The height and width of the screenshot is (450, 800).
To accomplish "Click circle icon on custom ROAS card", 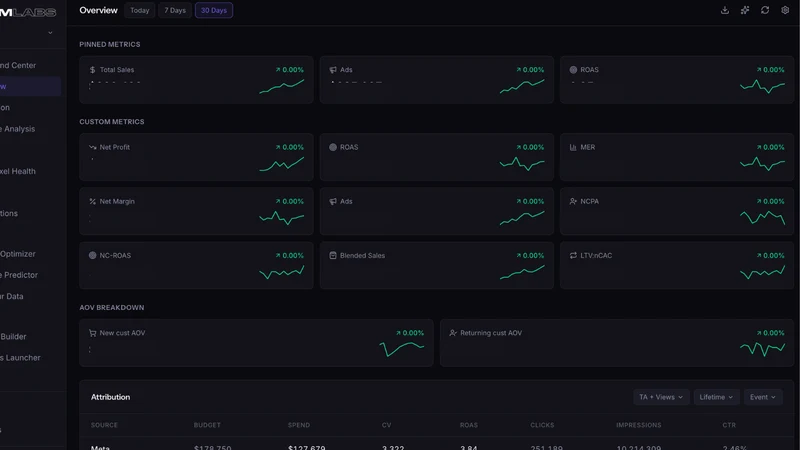I will point(333,147).
